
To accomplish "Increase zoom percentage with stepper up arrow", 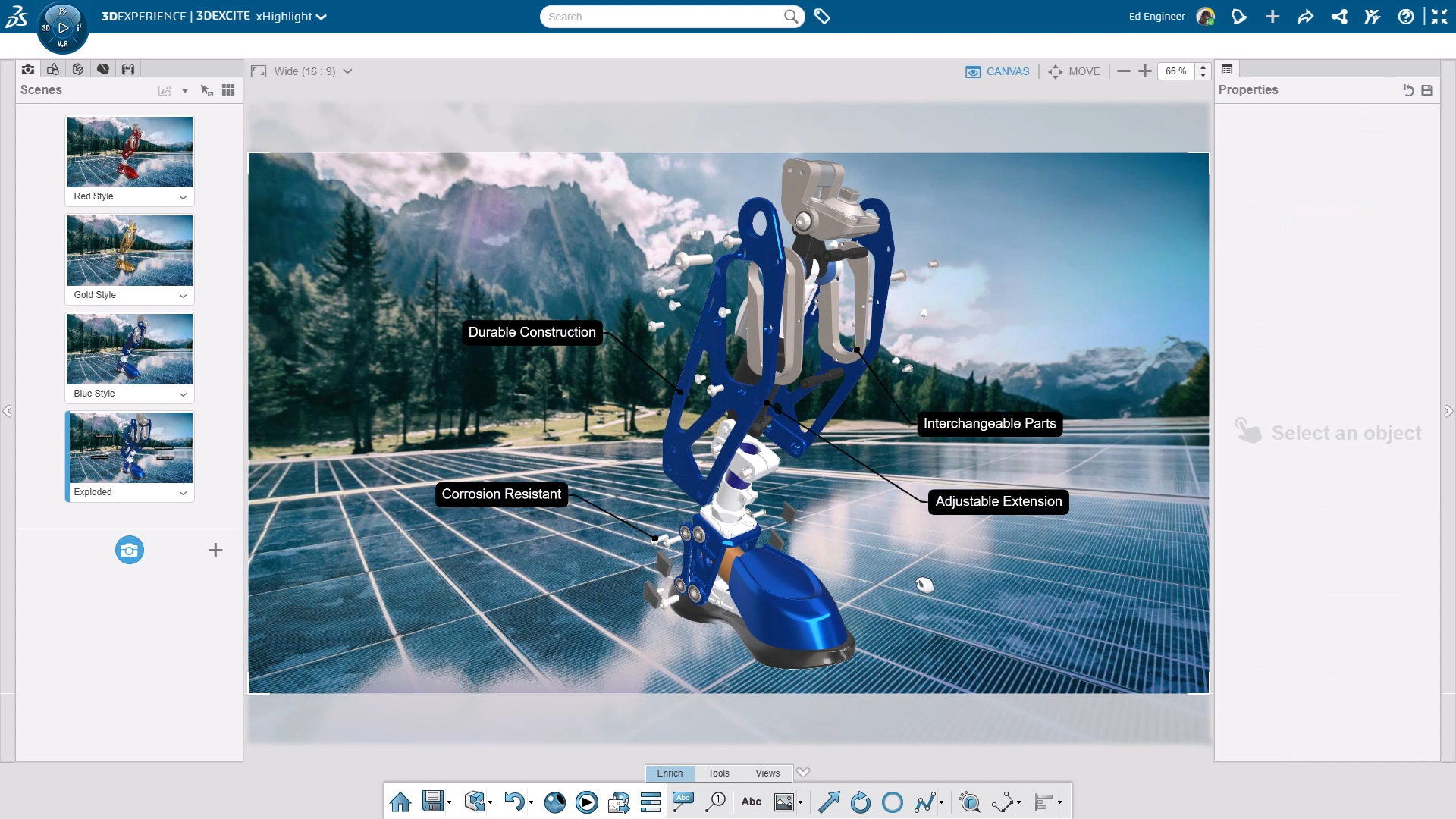I will tap(1203, 67).
